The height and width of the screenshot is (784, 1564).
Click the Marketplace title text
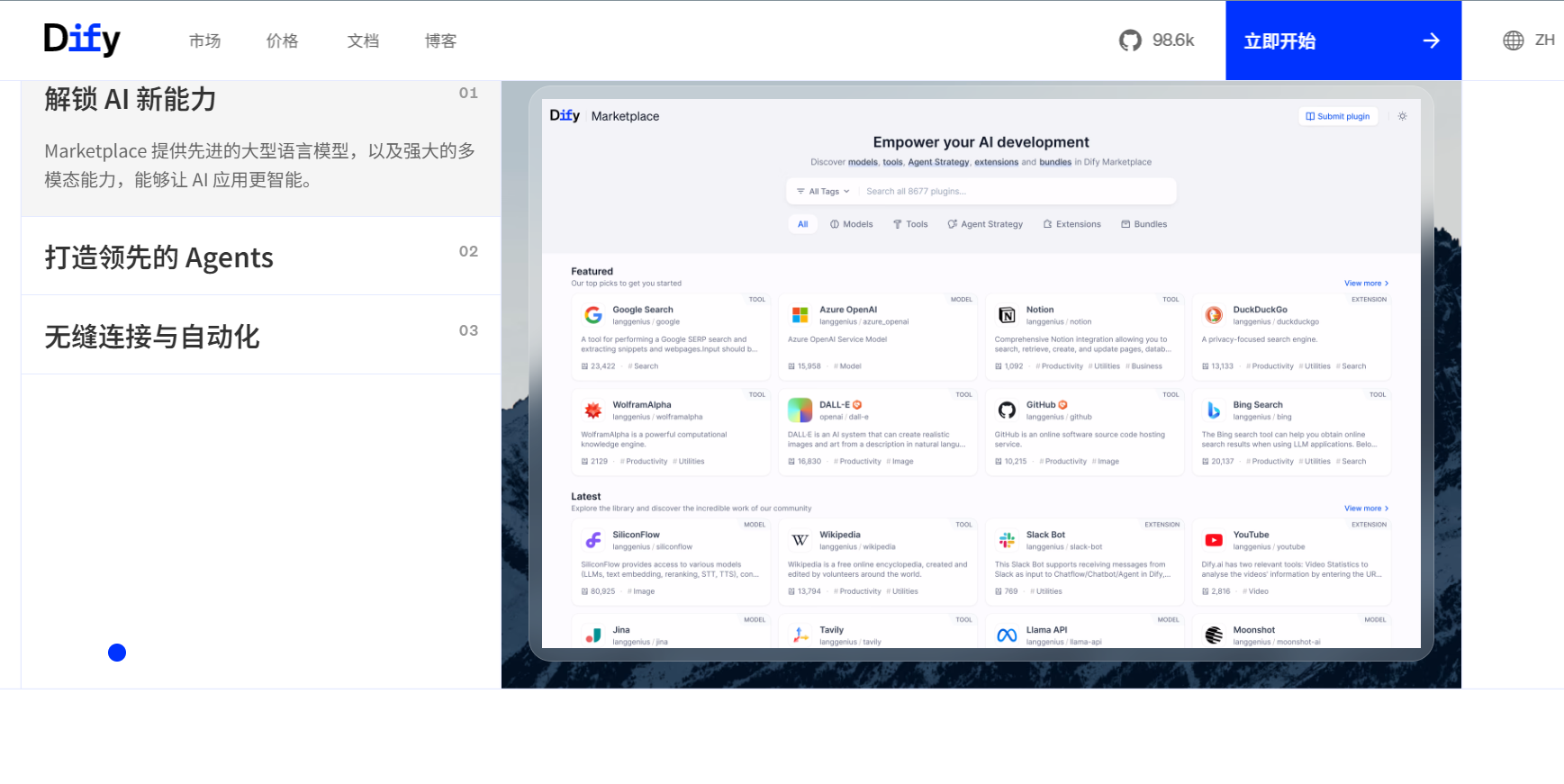[625, 116]
